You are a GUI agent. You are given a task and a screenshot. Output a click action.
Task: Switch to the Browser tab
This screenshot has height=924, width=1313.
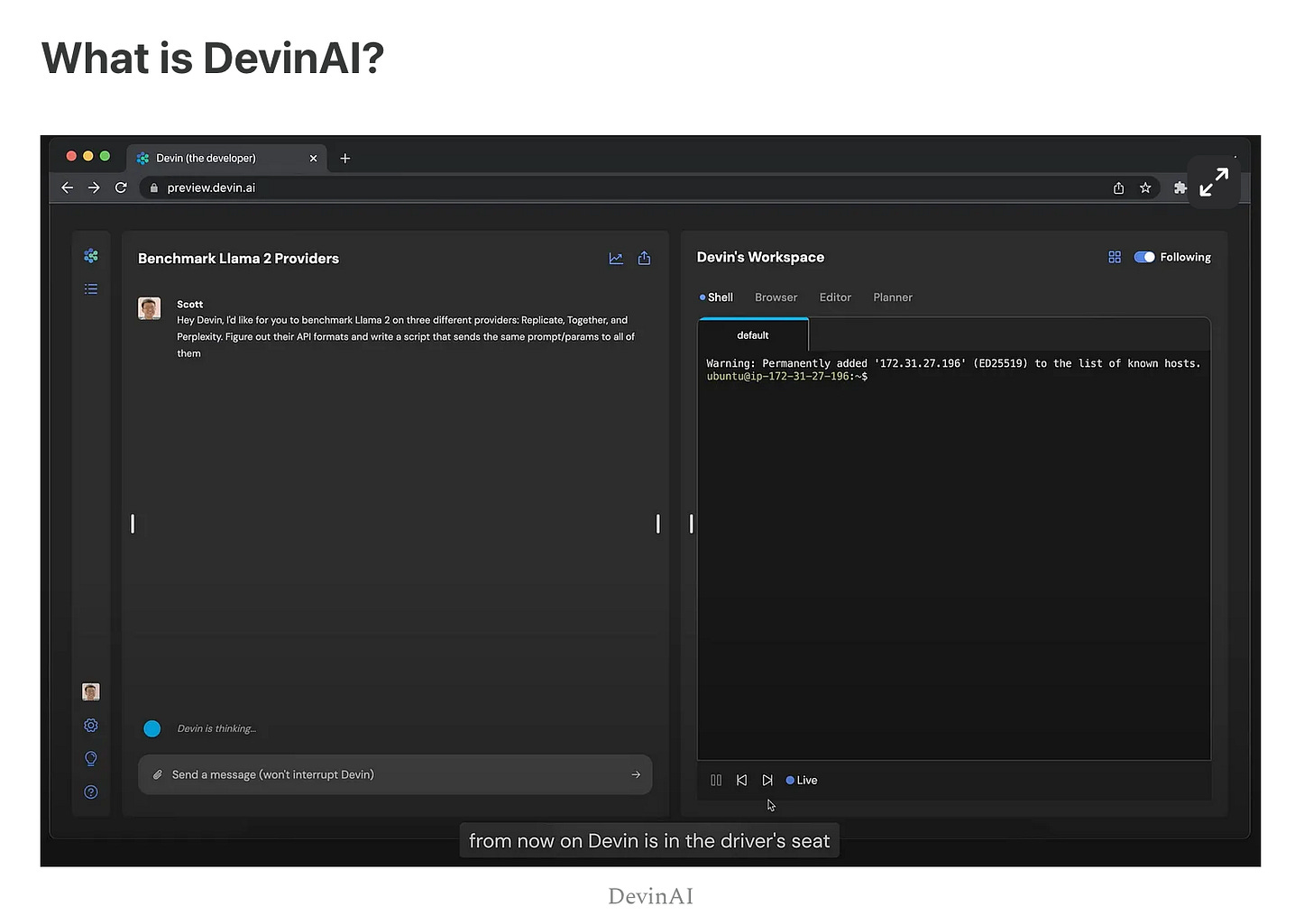coord(776,297)
